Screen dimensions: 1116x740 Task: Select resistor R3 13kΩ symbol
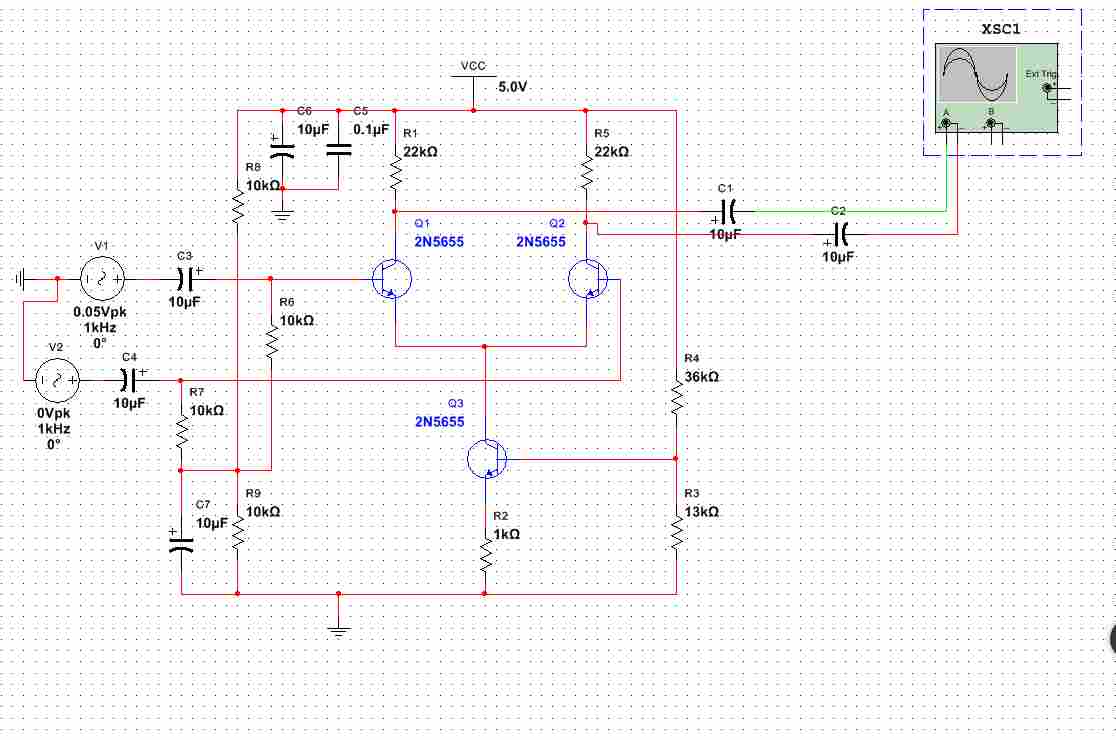click(x=676, y=532)
